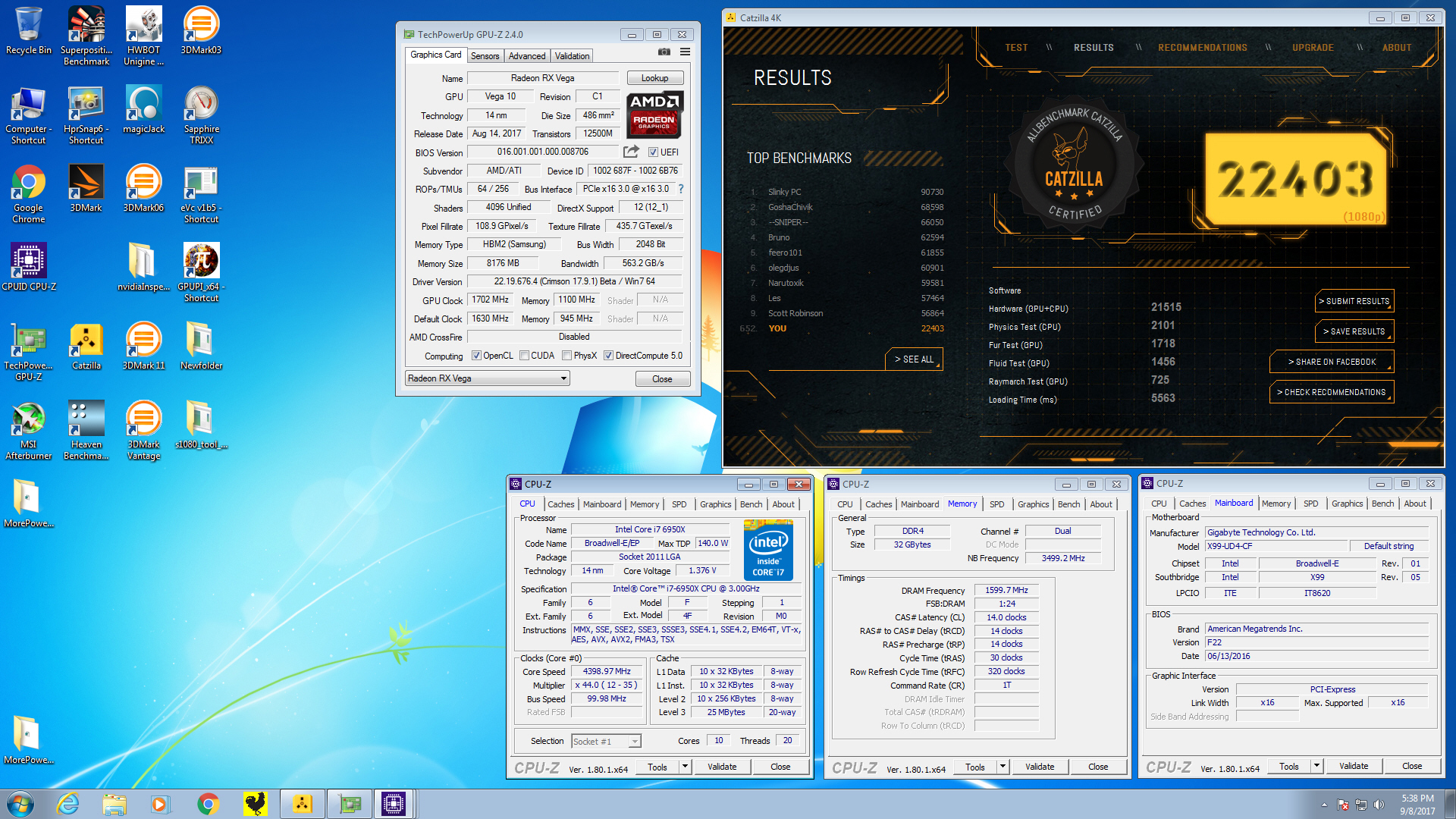Expand Tools arrow in CPU-Z Mainboard window

[1316, 766]
